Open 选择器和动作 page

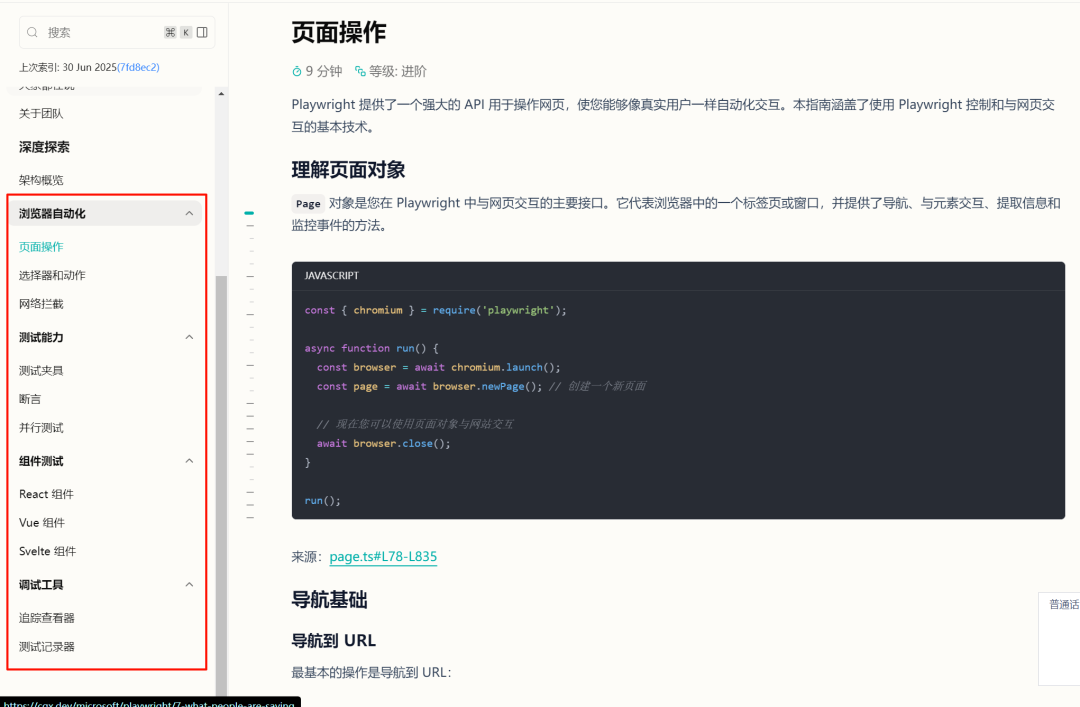pos(52,275)
